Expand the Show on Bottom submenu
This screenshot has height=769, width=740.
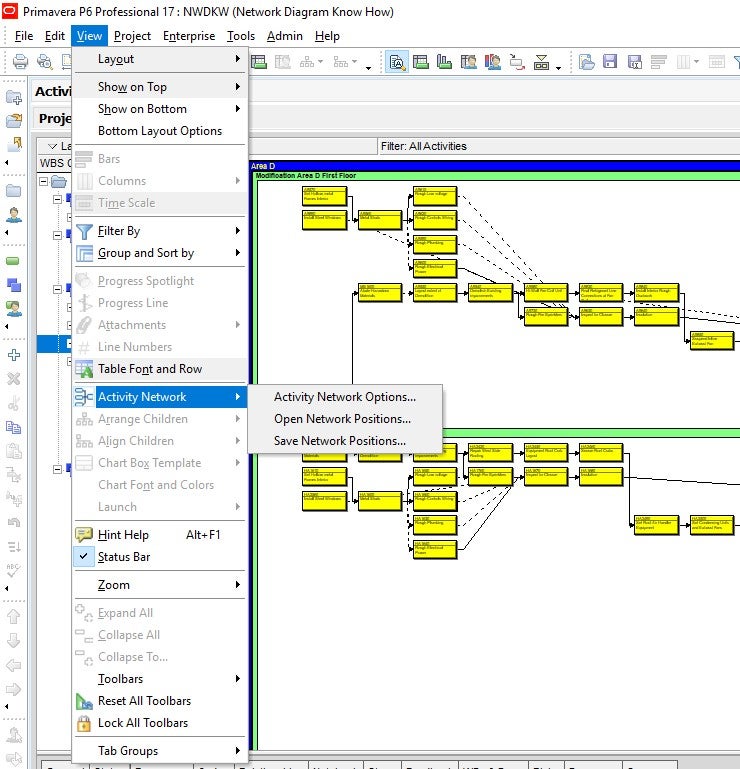[x=160, y=109]
